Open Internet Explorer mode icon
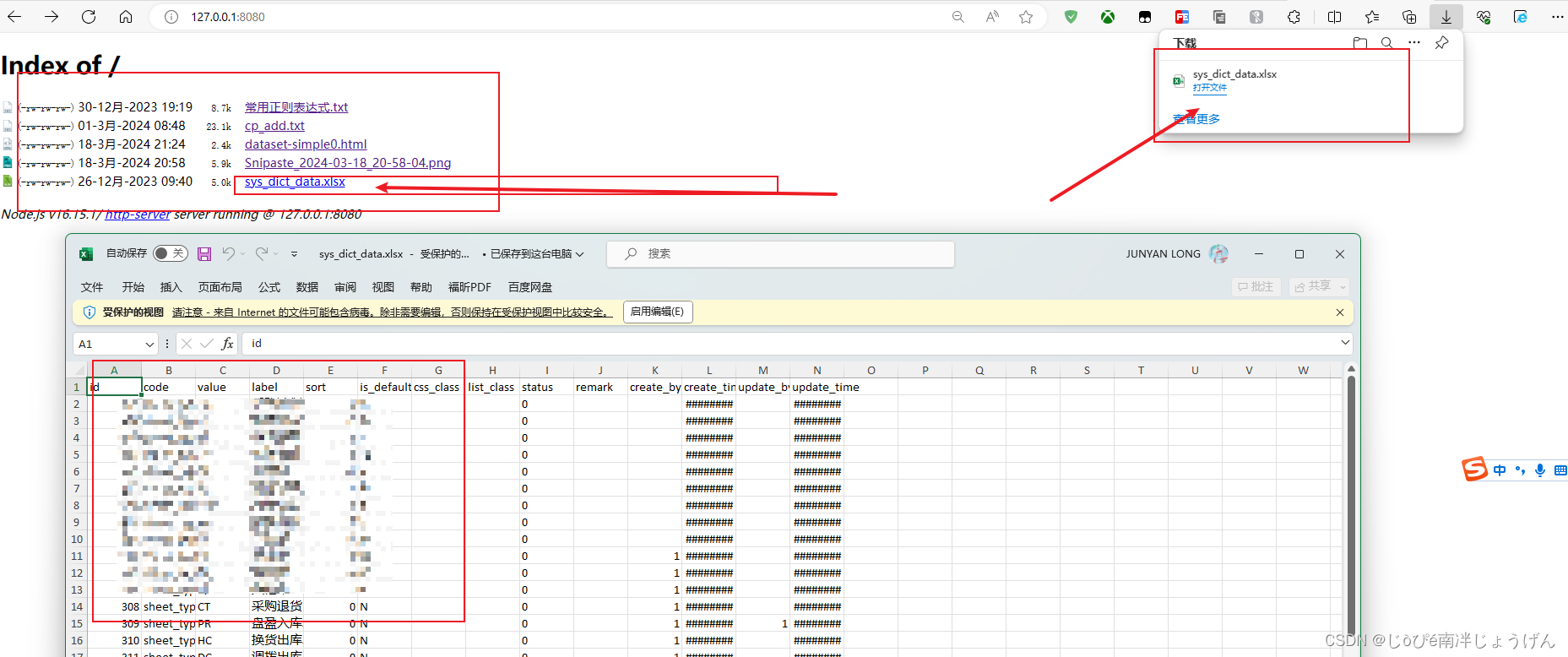 tap(1521, 17)
